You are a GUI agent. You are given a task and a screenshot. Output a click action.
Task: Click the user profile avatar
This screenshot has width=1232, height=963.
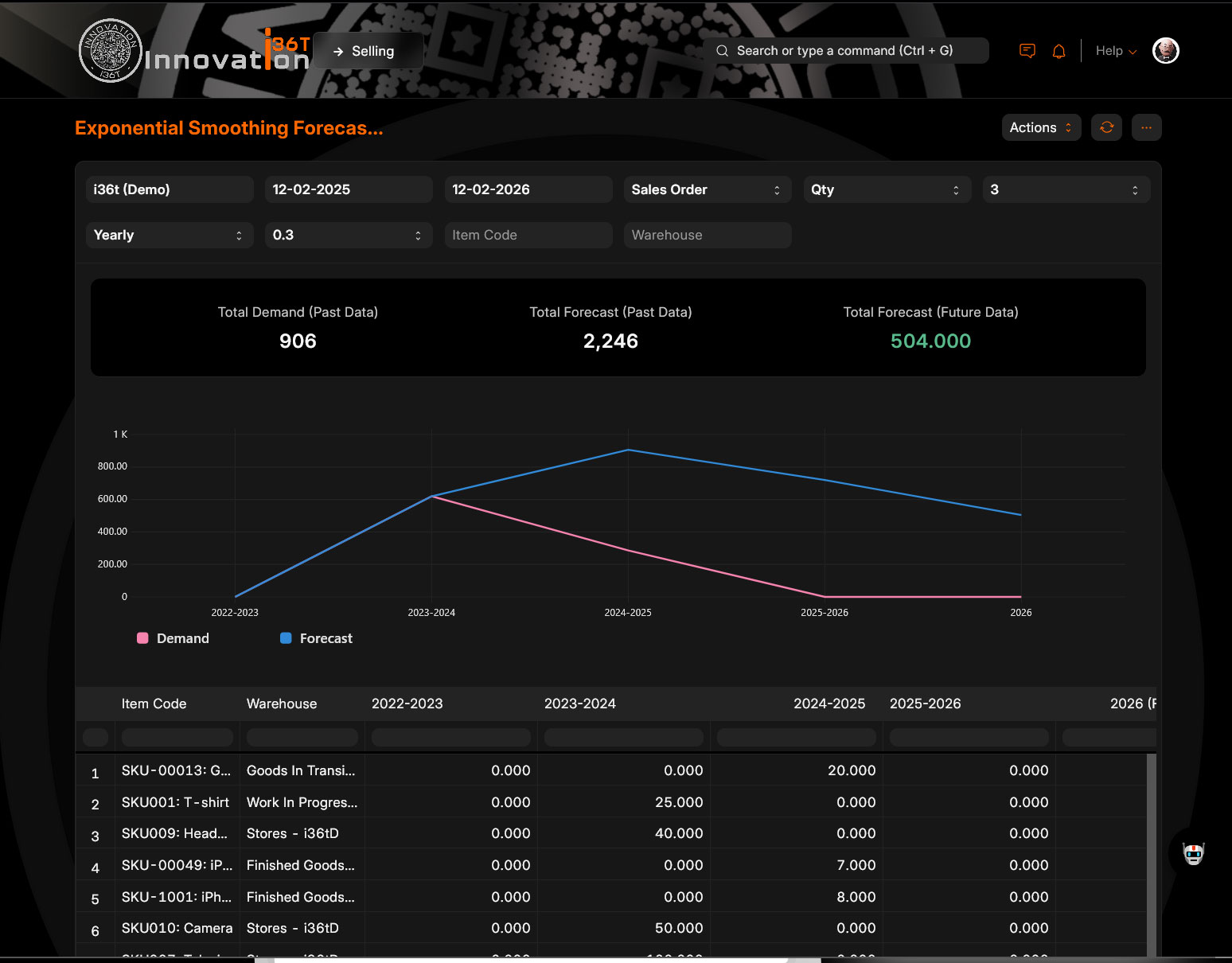1165,51
